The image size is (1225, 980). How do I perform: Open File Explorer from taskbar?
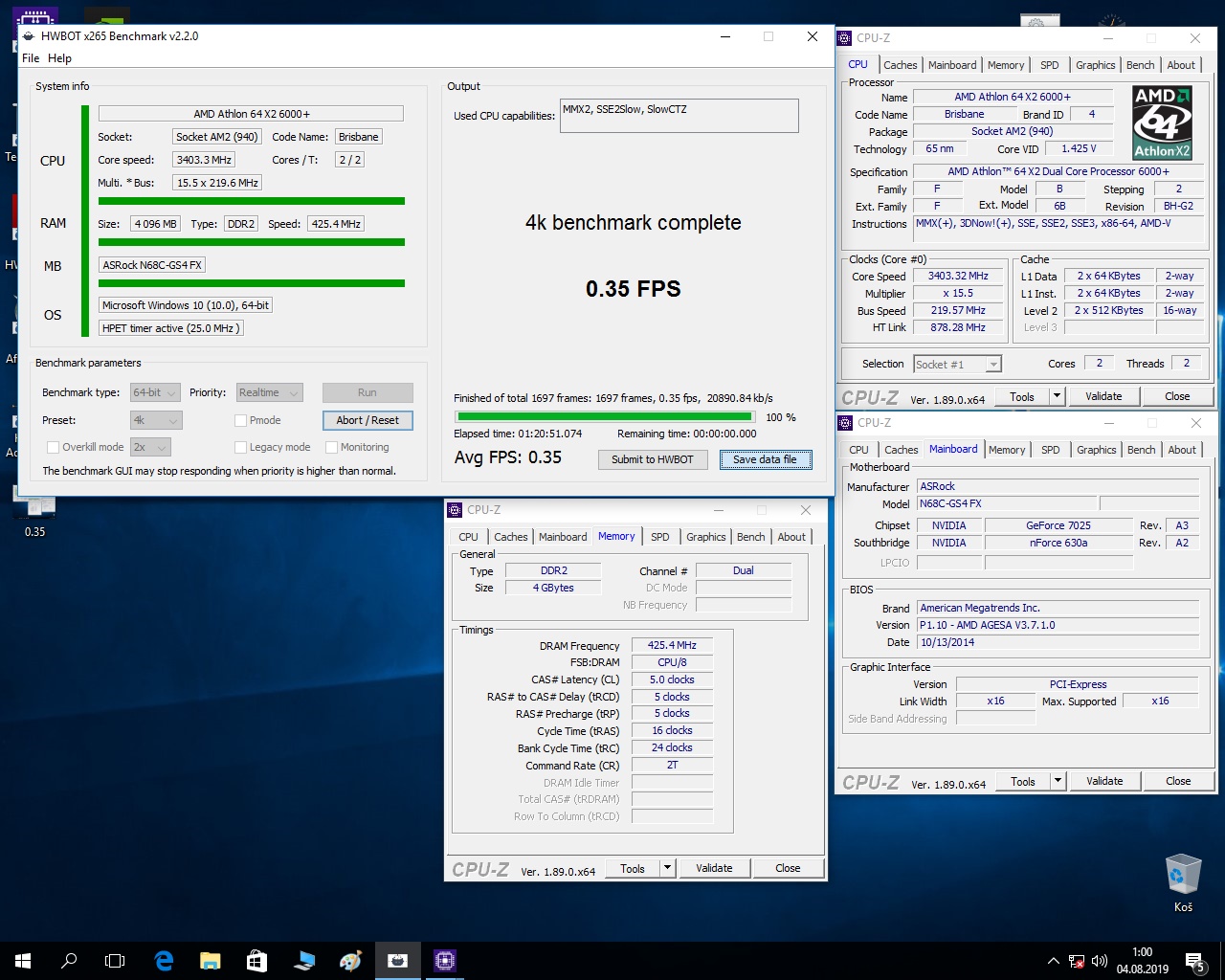(210, 961)
